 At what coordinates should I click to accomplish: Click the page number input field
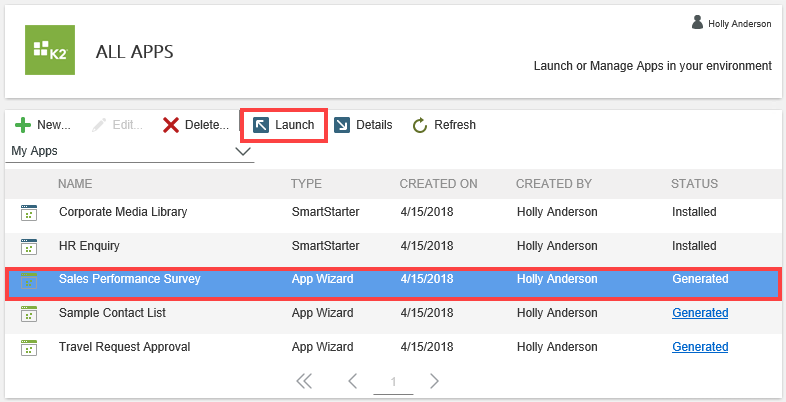393,382
